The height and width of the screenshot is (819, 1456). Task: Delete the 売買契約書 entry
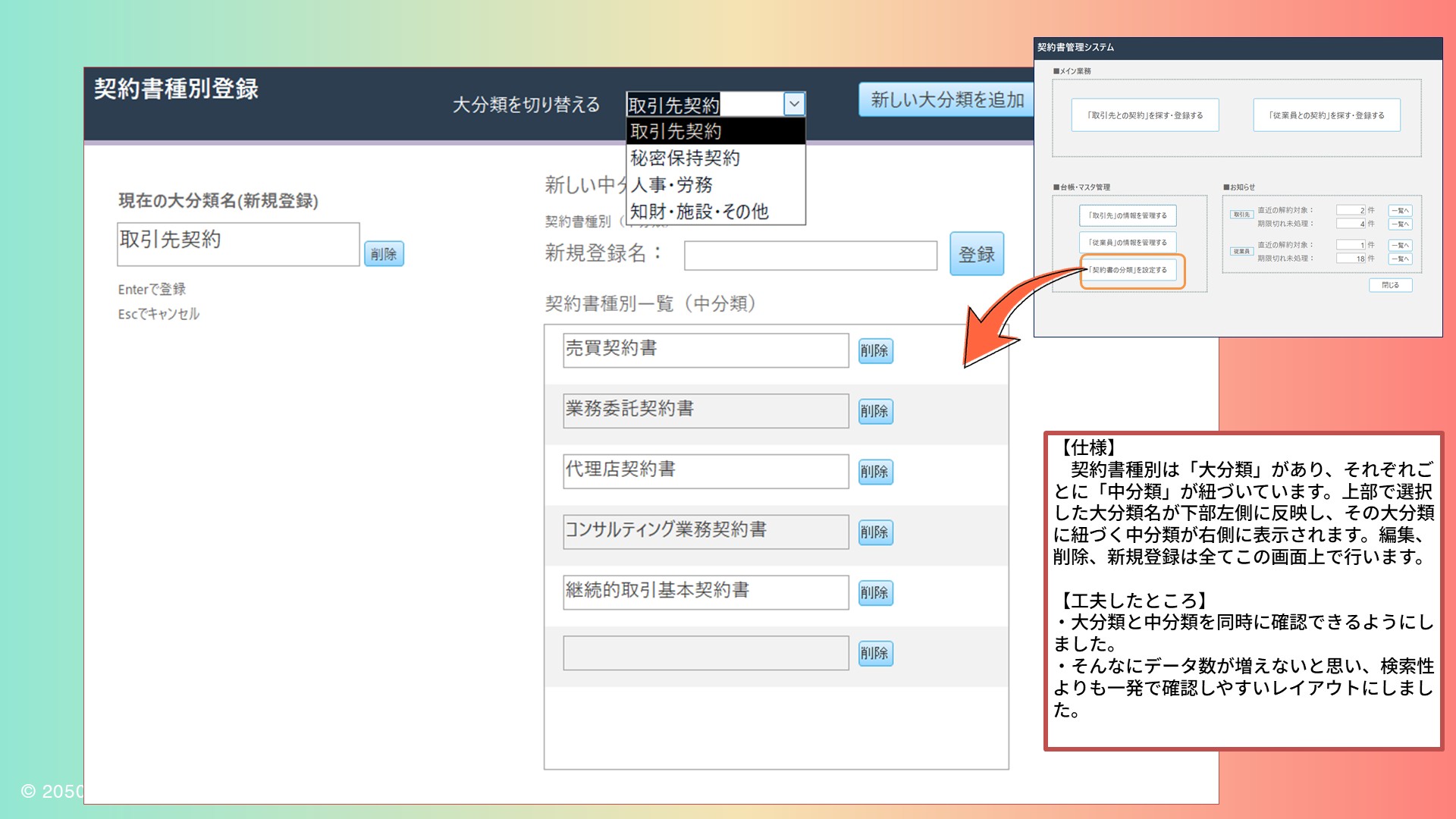[x=875, y=351]
